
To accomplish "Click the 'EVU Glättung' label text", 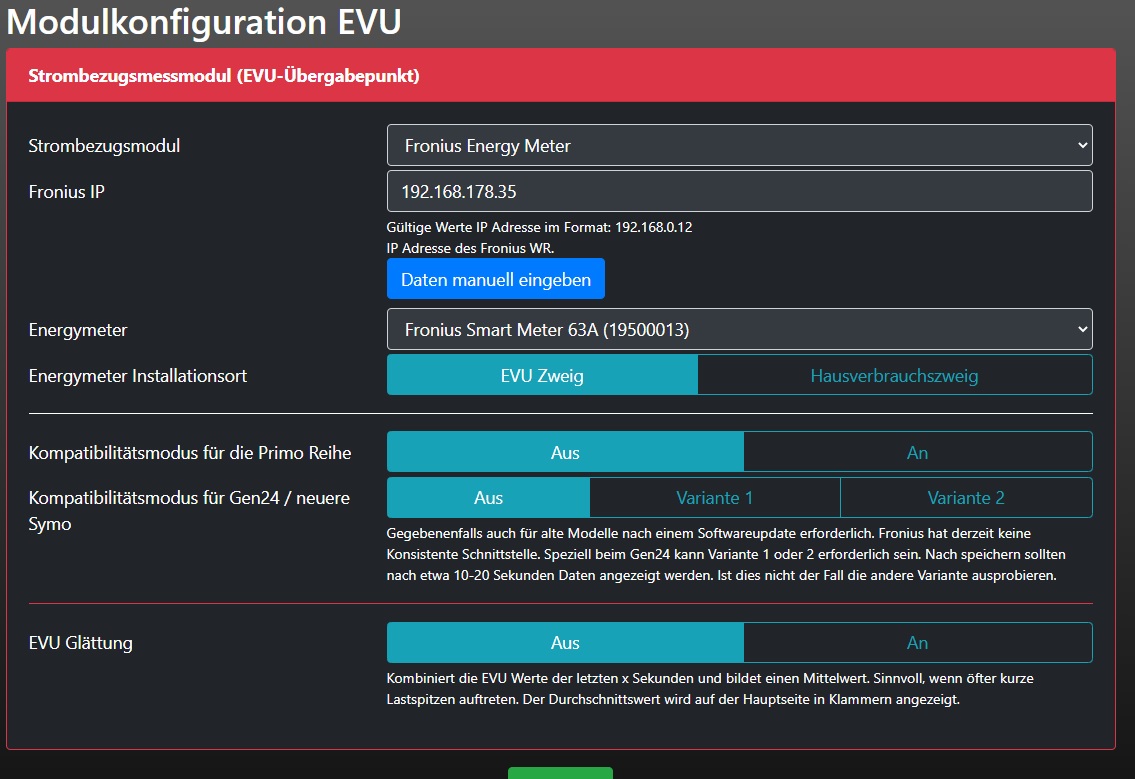I will coord(81,643).
